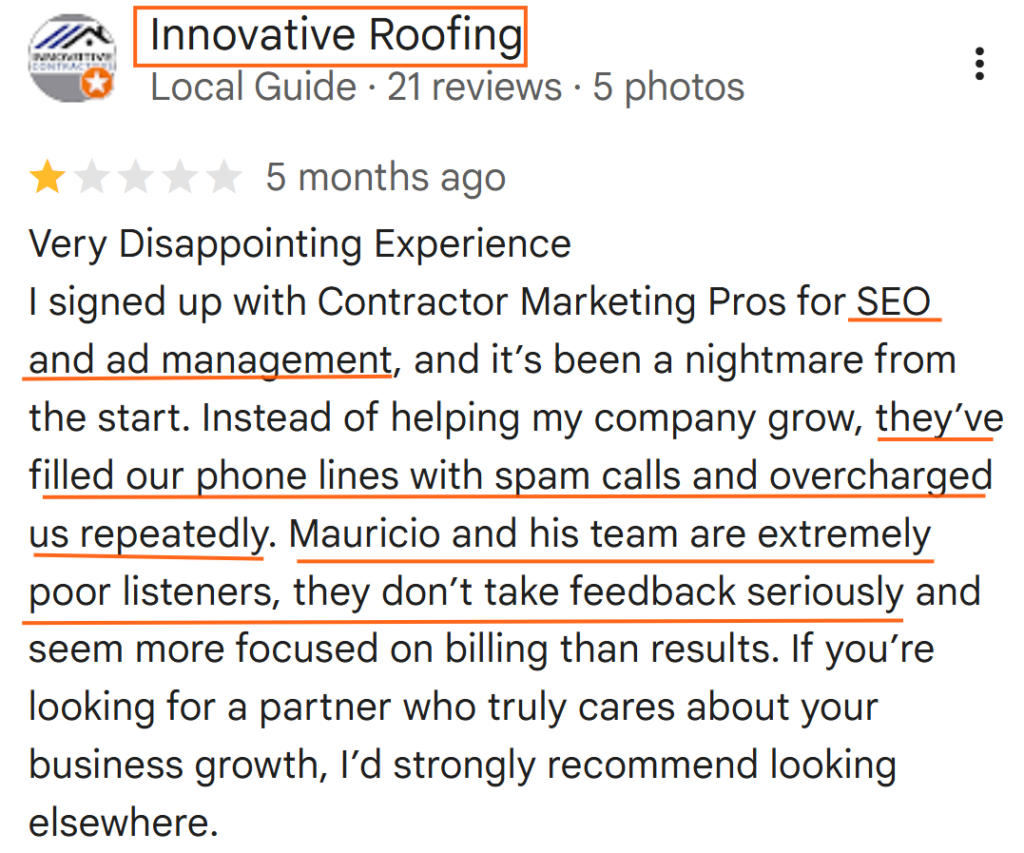The image size is (1024, 853).
Task: Open the three-dot review options menu
Action: tap(979, 63)
